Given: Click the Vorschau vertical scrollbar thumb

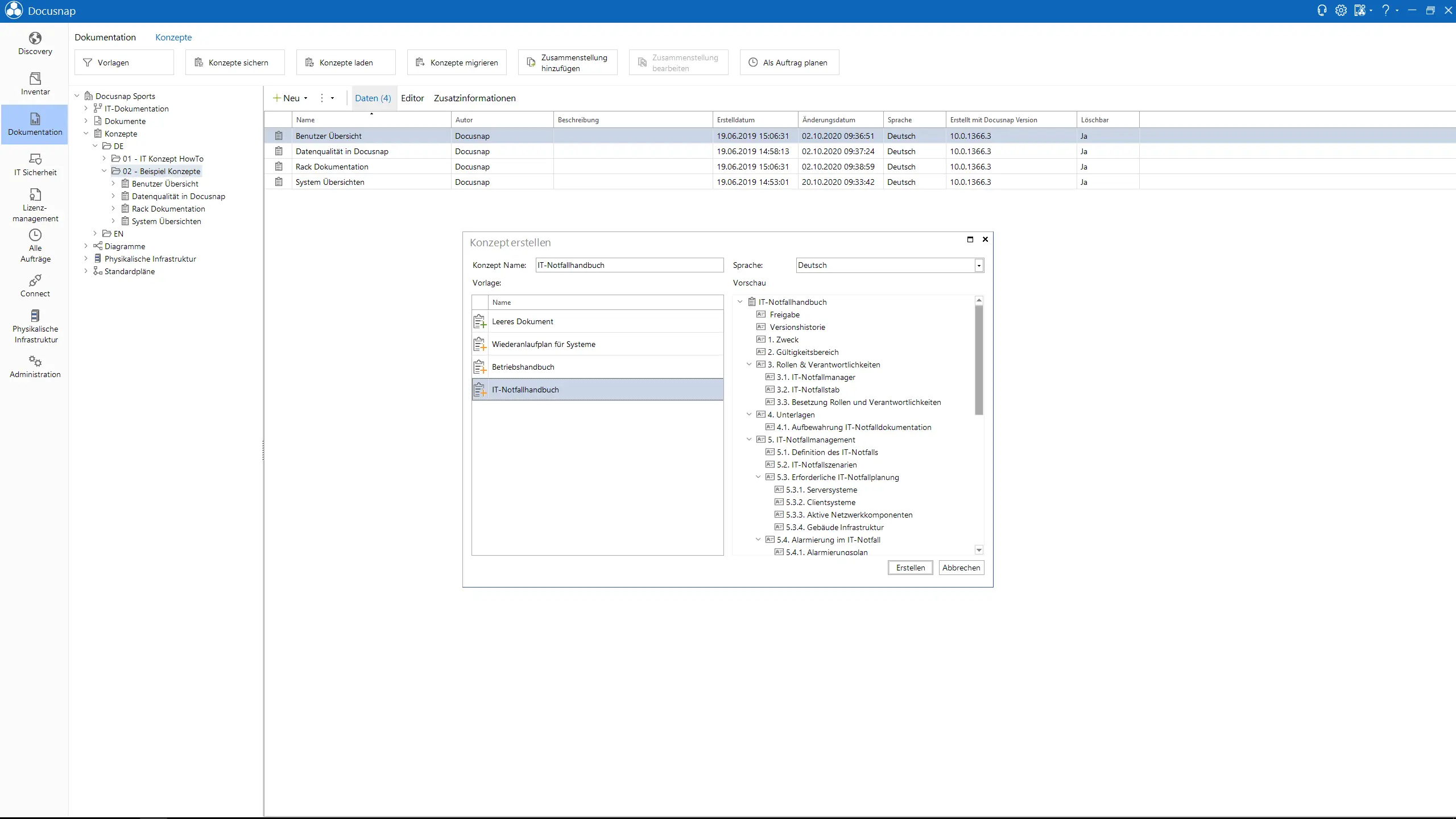Looking at the screenshot, I should (x=979, y=360).
